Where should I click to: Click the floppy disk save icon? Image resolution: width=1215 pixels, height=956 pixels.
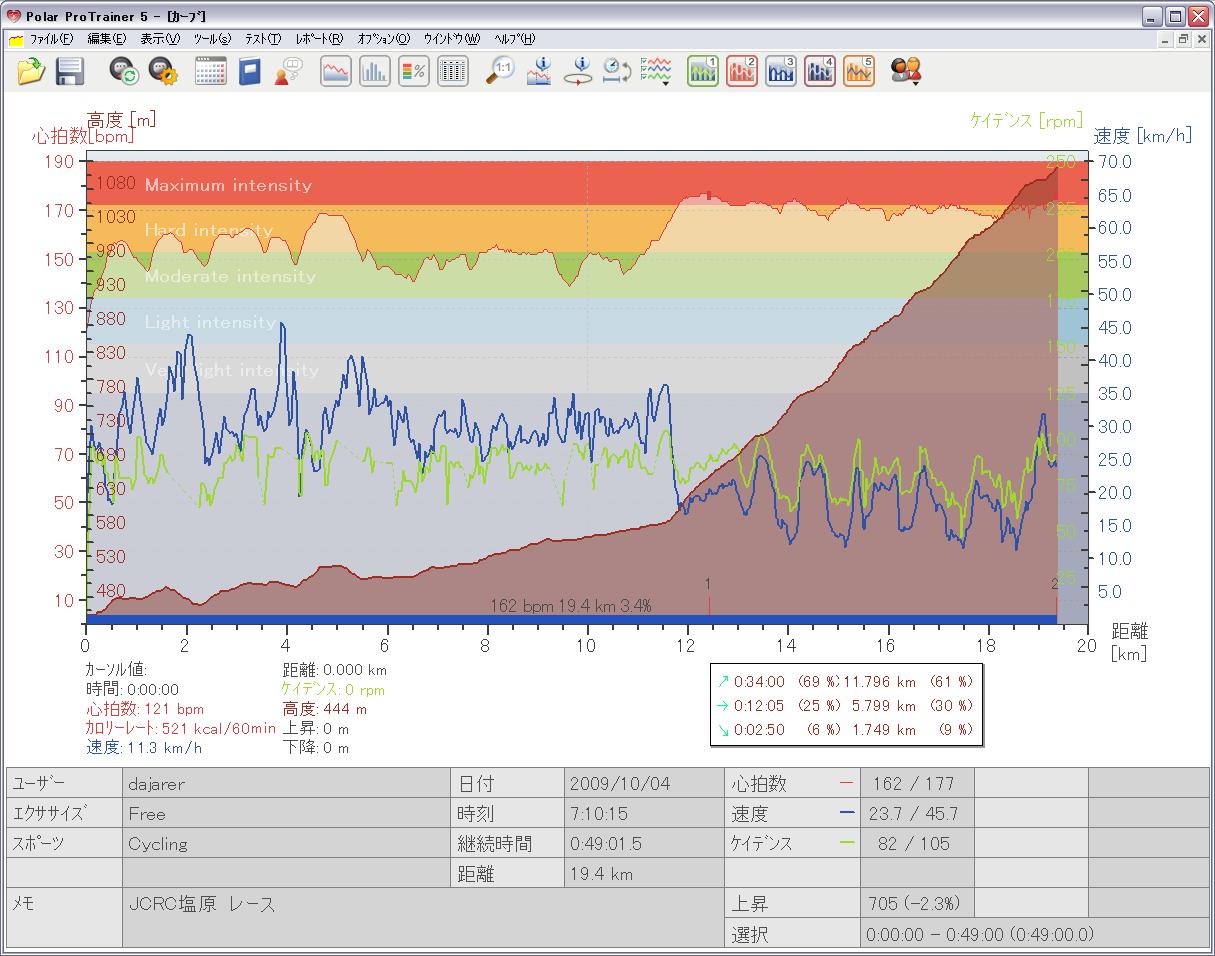coord(69,71)
